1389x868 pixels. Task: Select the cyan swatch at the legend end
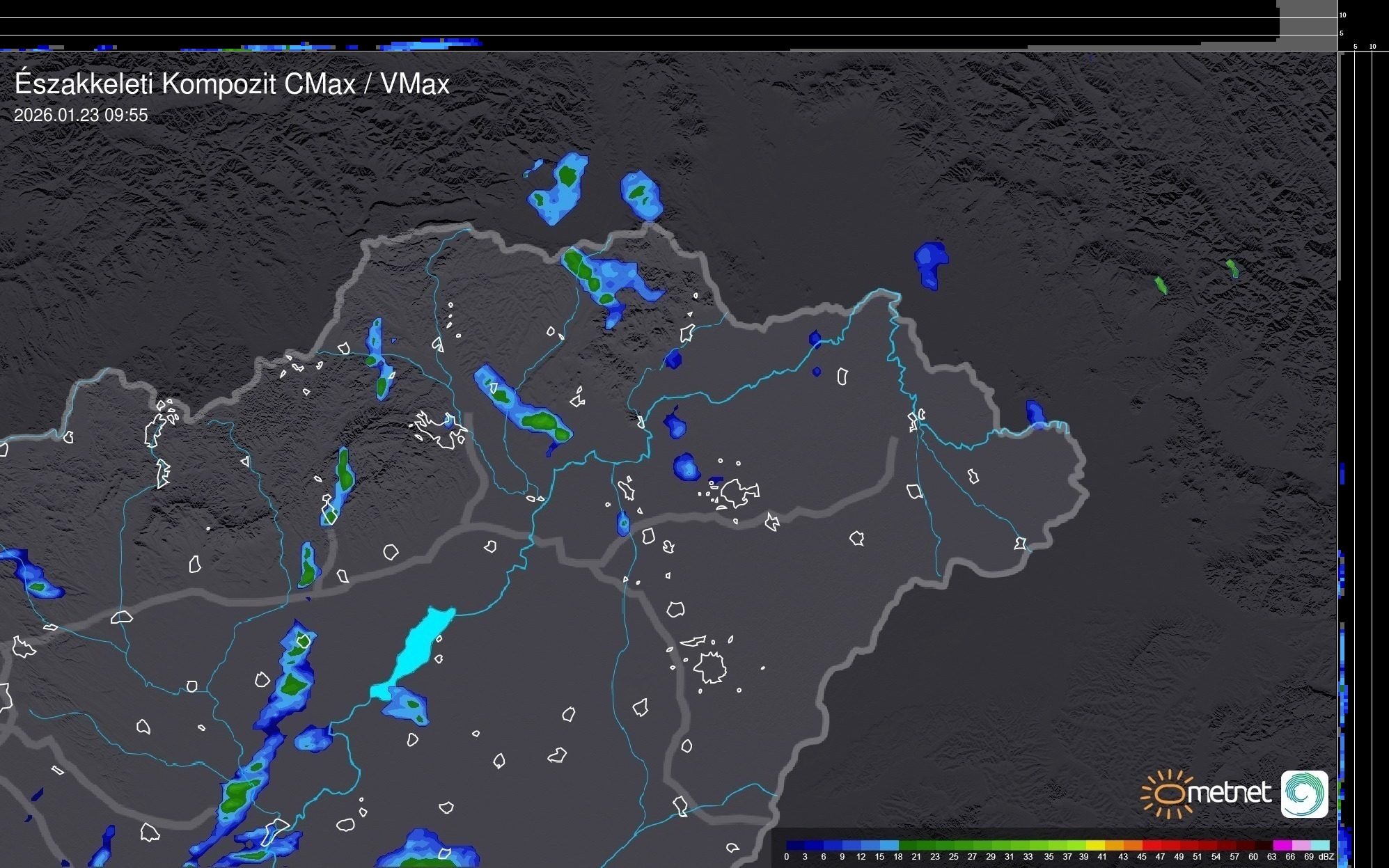click(1320, 846)
